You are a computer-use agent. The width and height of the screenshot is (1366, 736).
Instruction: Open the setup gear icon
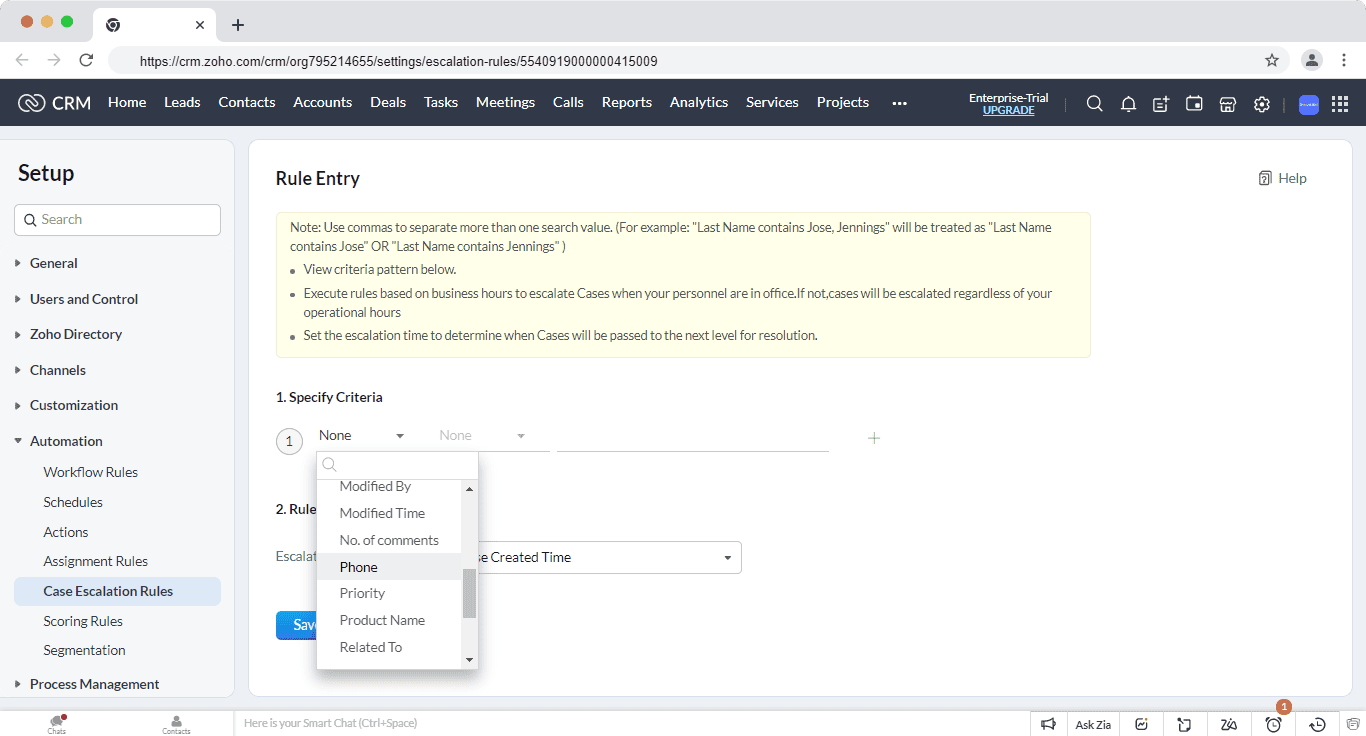coord(1262,103)
